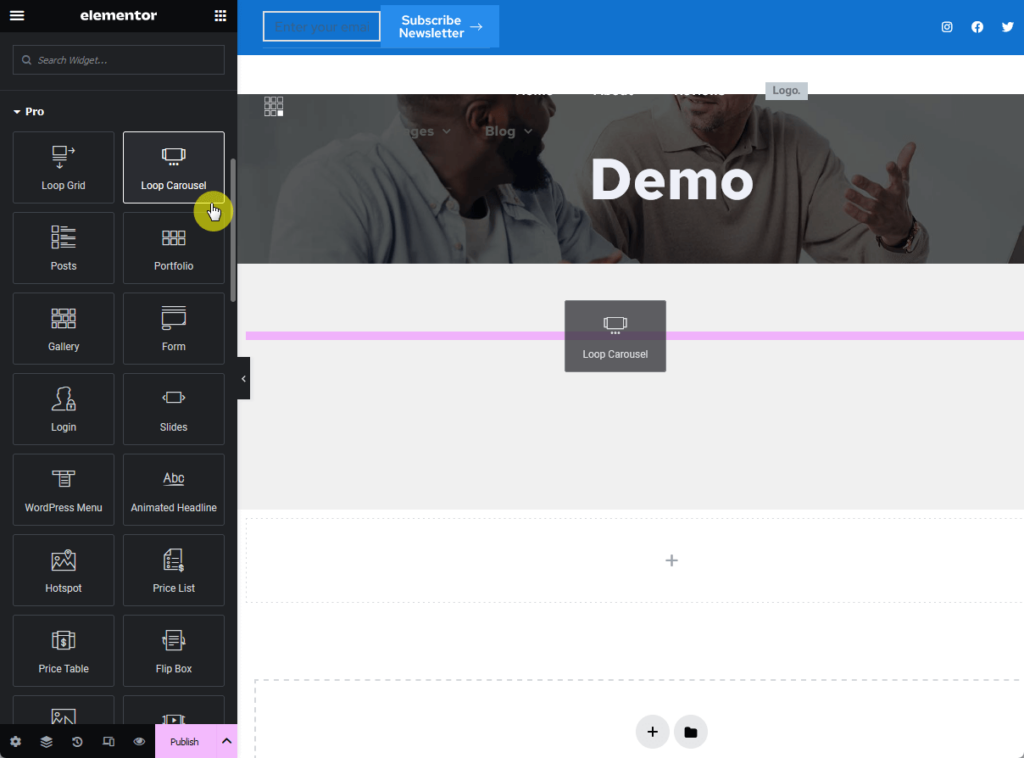
Task: Select the Posts widget
Action: coord(63,248)
